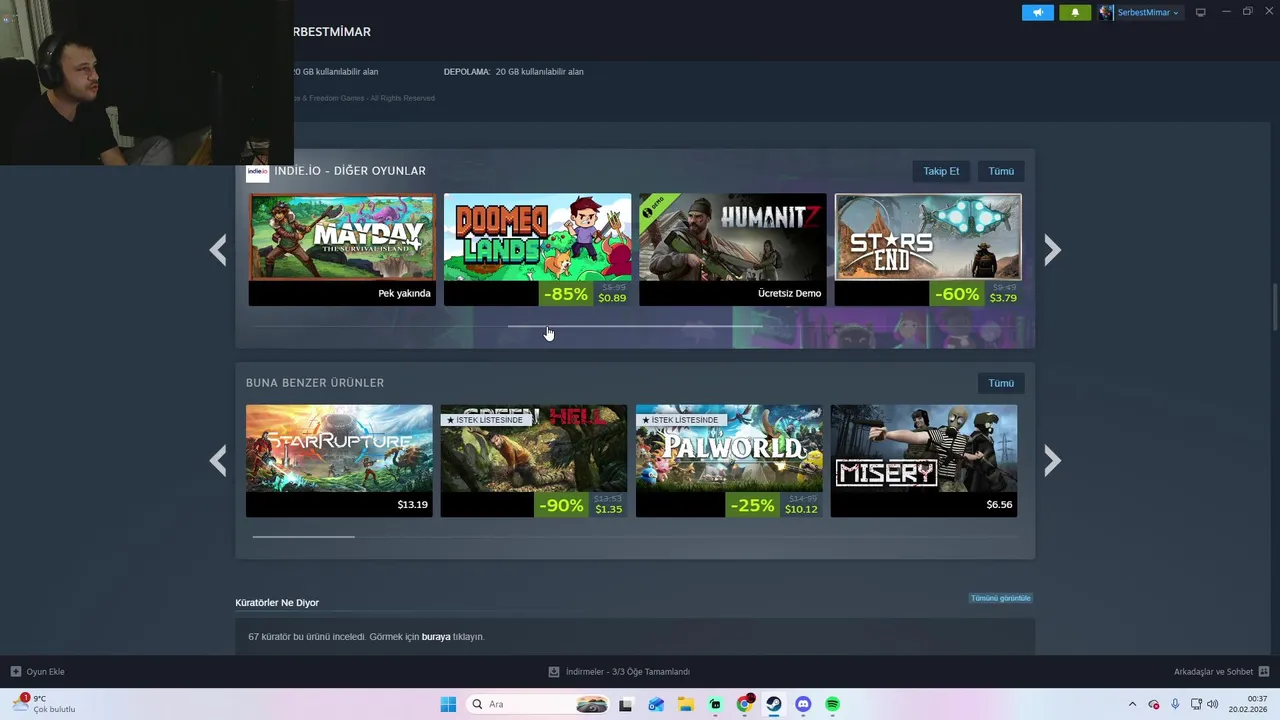This screenshot has height=720, width=1280.
Task: Click Tümü in the indie.io section
Action: [1001, 171]
